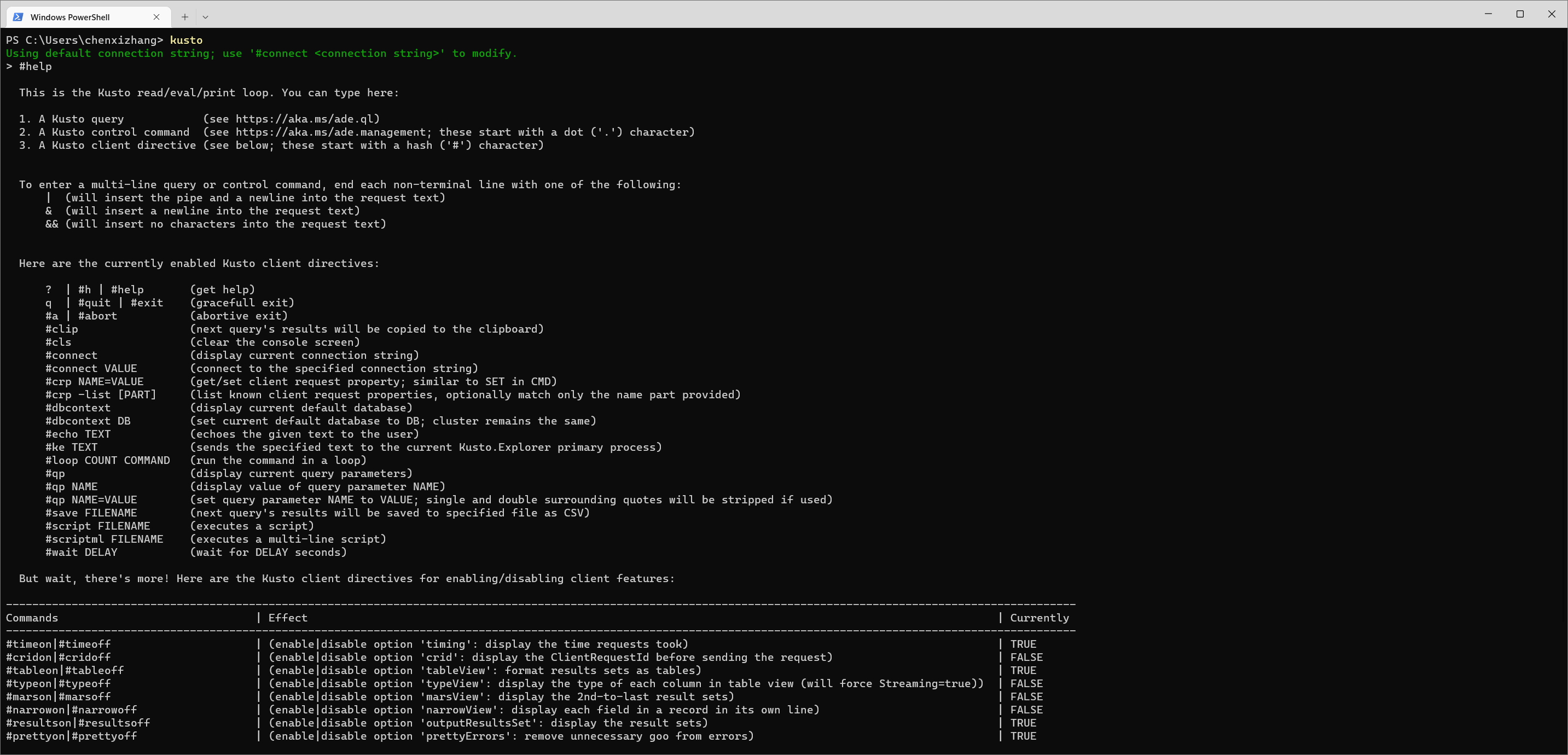Image resolution: width=1568 pixels, height=755 pixels.
Task: Click '#a | #abort' directive
Action: (x=81, y=316)
